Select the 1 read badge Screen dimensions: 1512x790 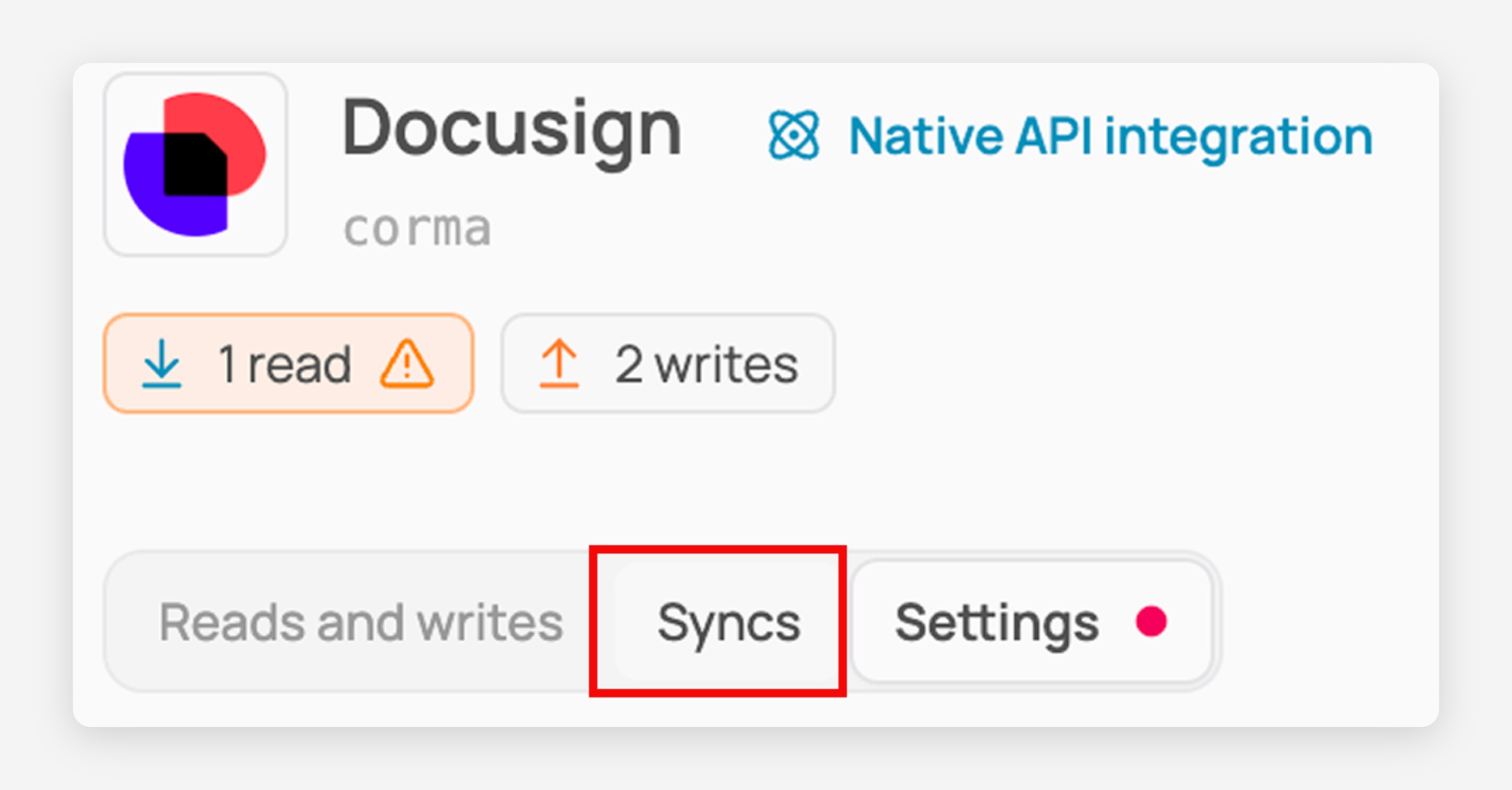[289, 364]
